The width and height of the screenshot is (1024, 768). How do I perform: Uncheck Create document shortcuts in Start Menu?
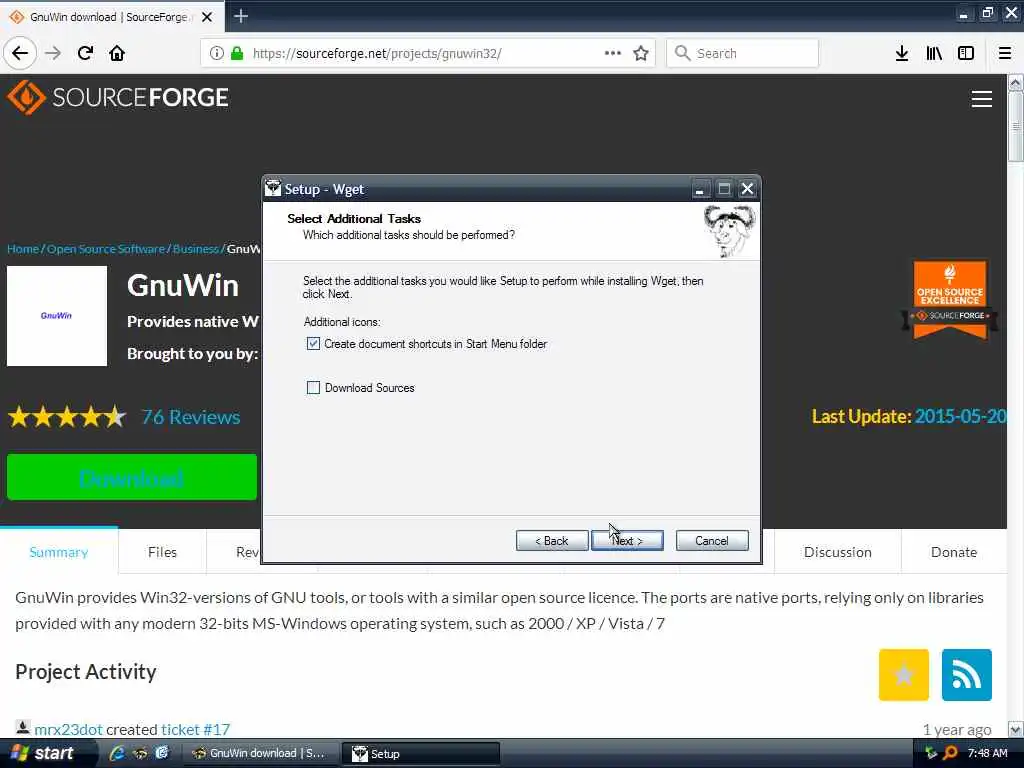coord(313,344)
